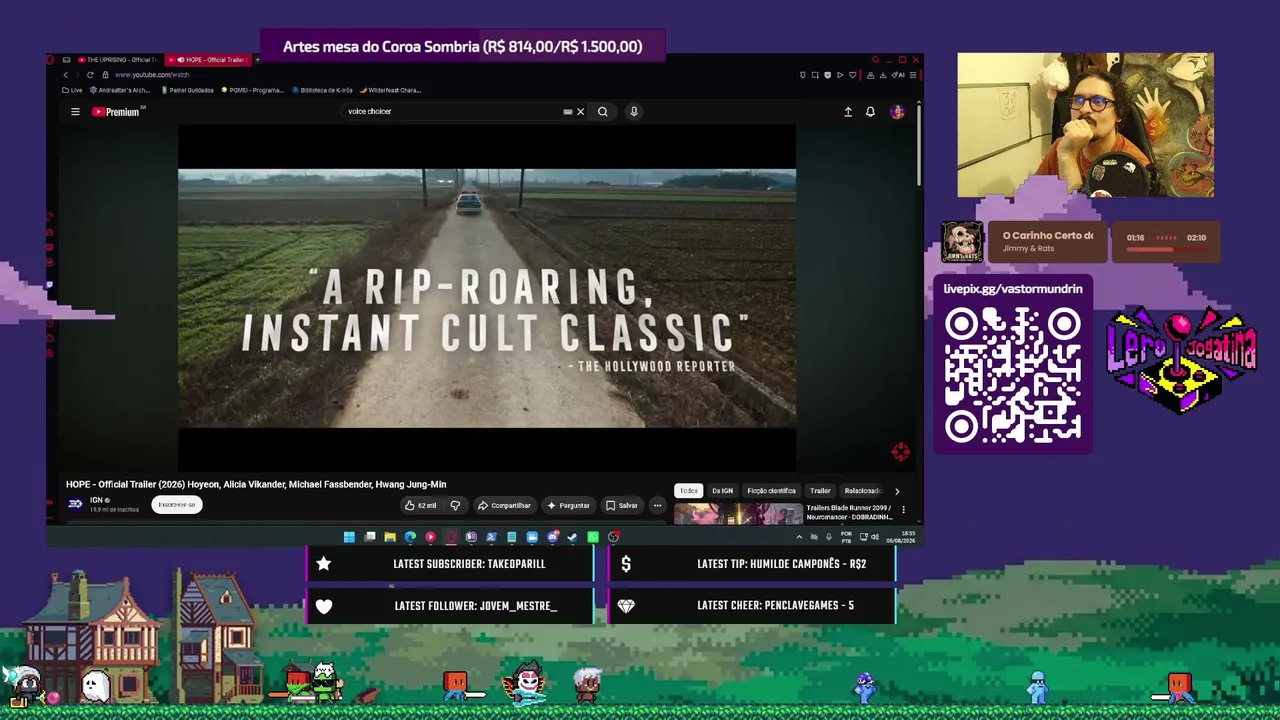1280x720 pixels.
Task: Reload the page with the browser refresh icon
Action: click(x=90, y=75)
